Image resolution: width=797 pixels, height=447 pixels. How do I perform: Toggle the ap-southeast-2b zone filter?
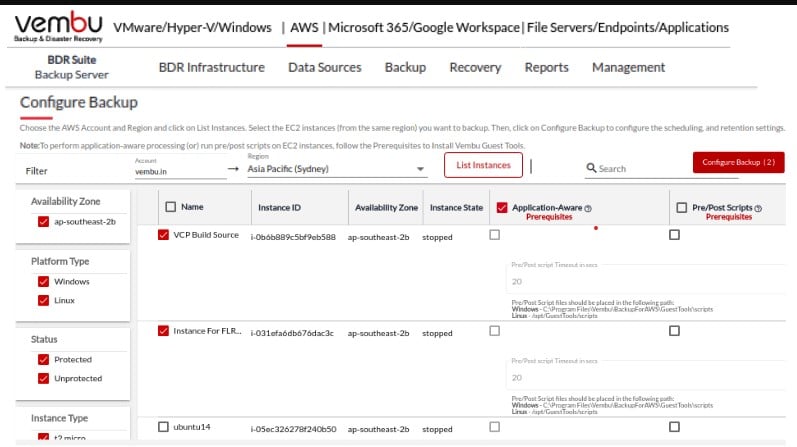point(43,222)
